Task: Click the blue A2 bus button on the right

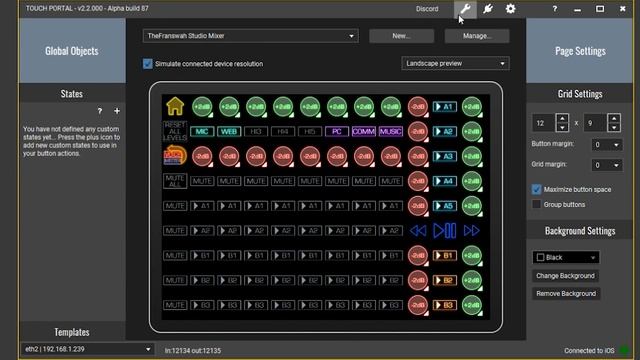Action: point(444,131)
